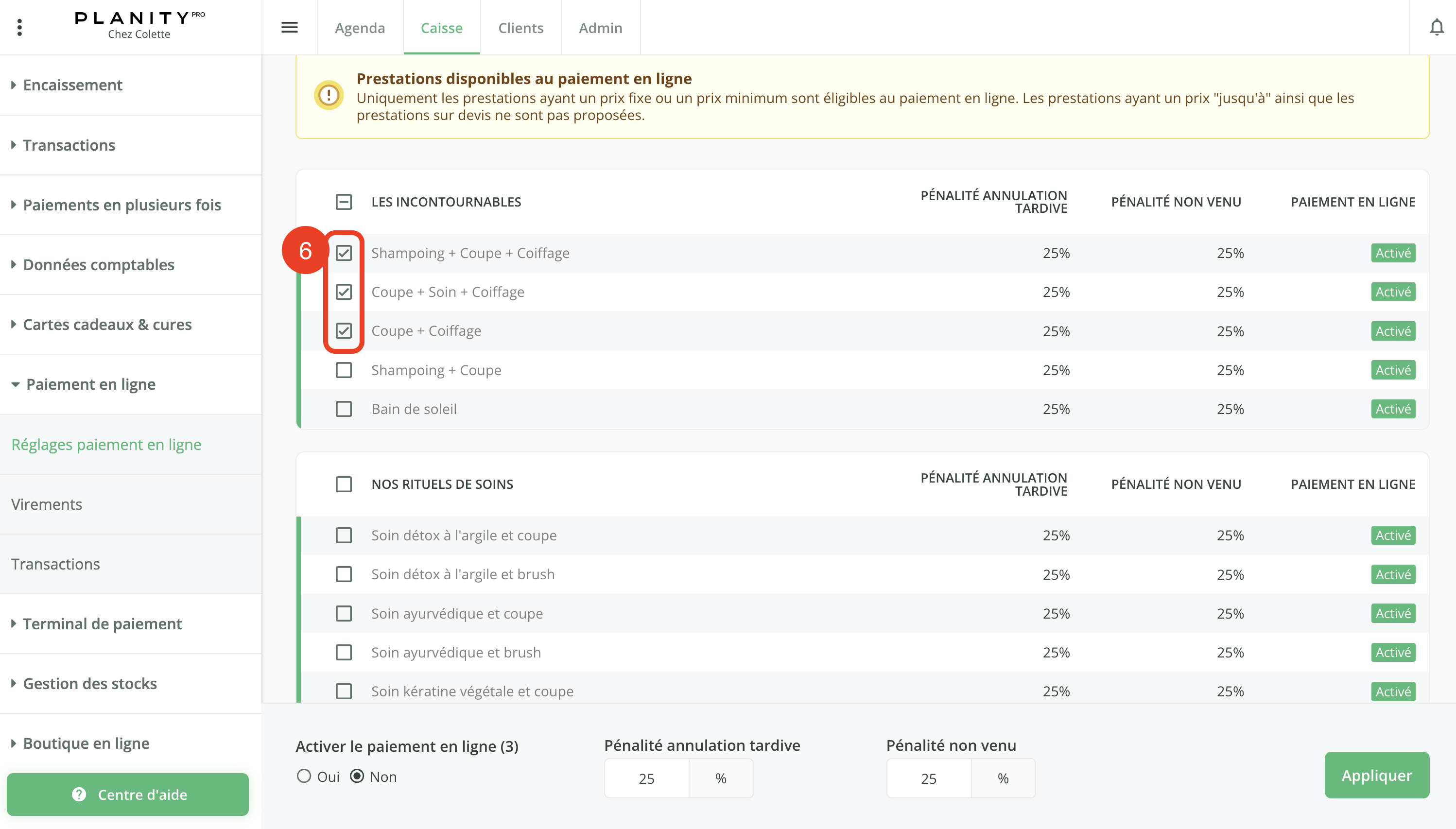Click Pénalité annulation tardive input field

(646, 778)
